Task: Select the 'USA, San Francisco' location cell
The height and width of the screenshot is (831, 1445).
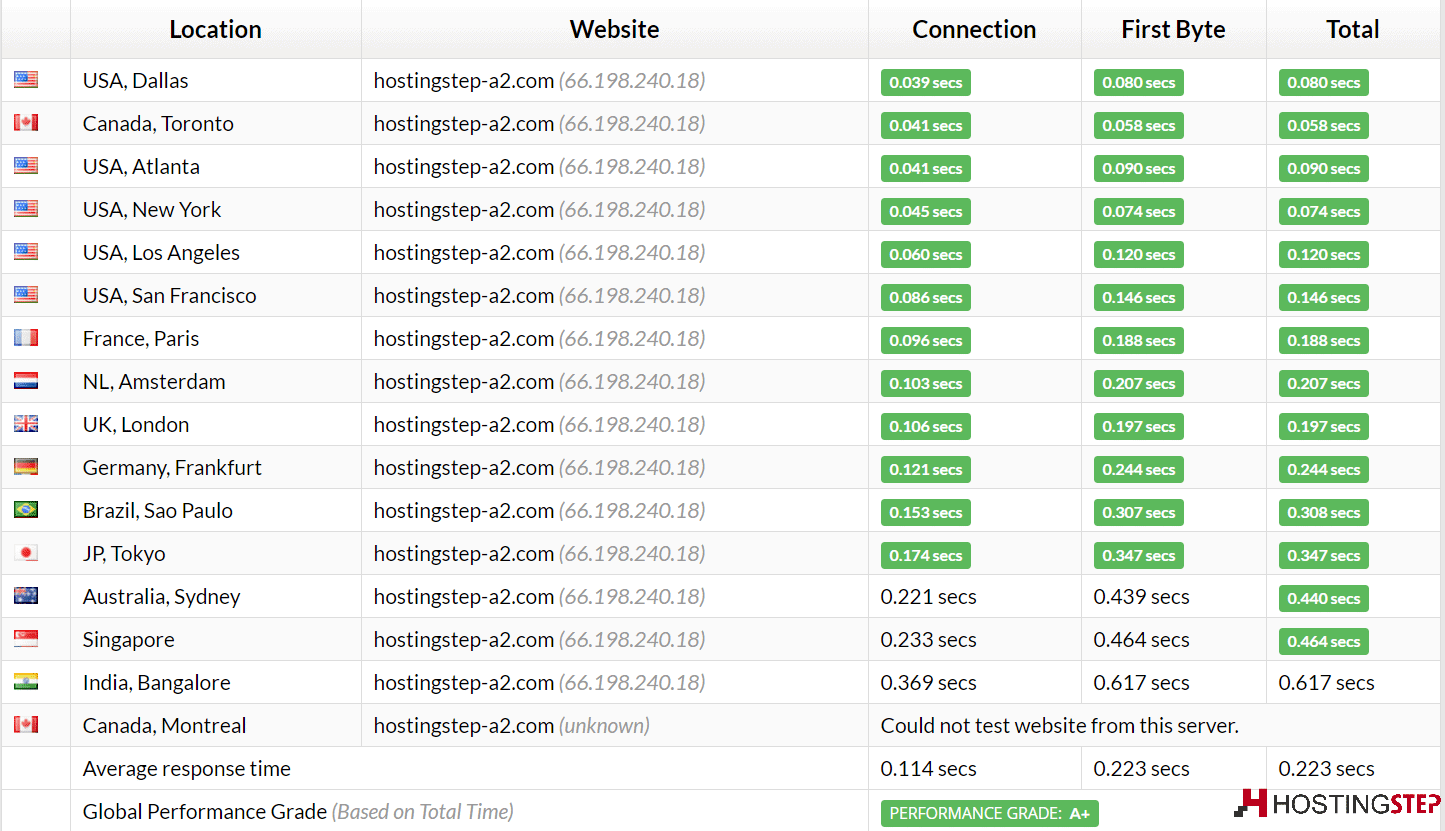Action: (x=216, y=295)
